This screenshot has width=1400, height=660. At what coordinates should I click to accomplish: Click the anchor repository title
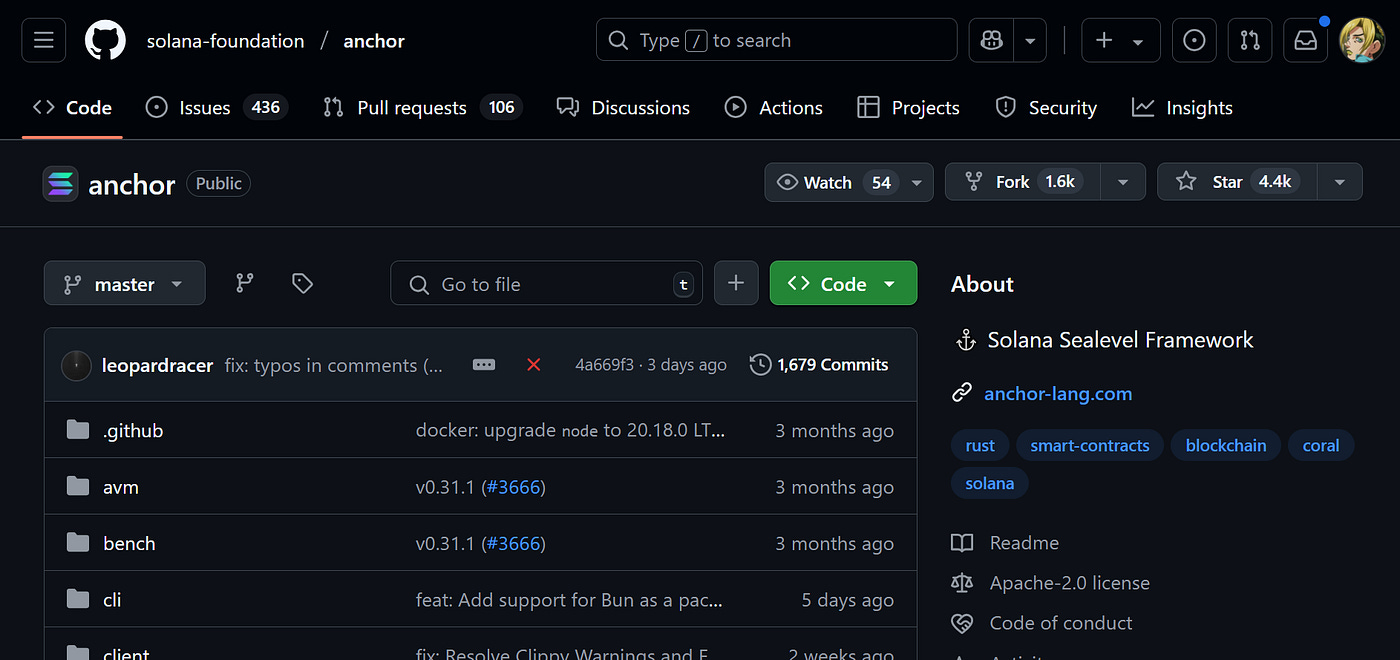click(132, 185)
